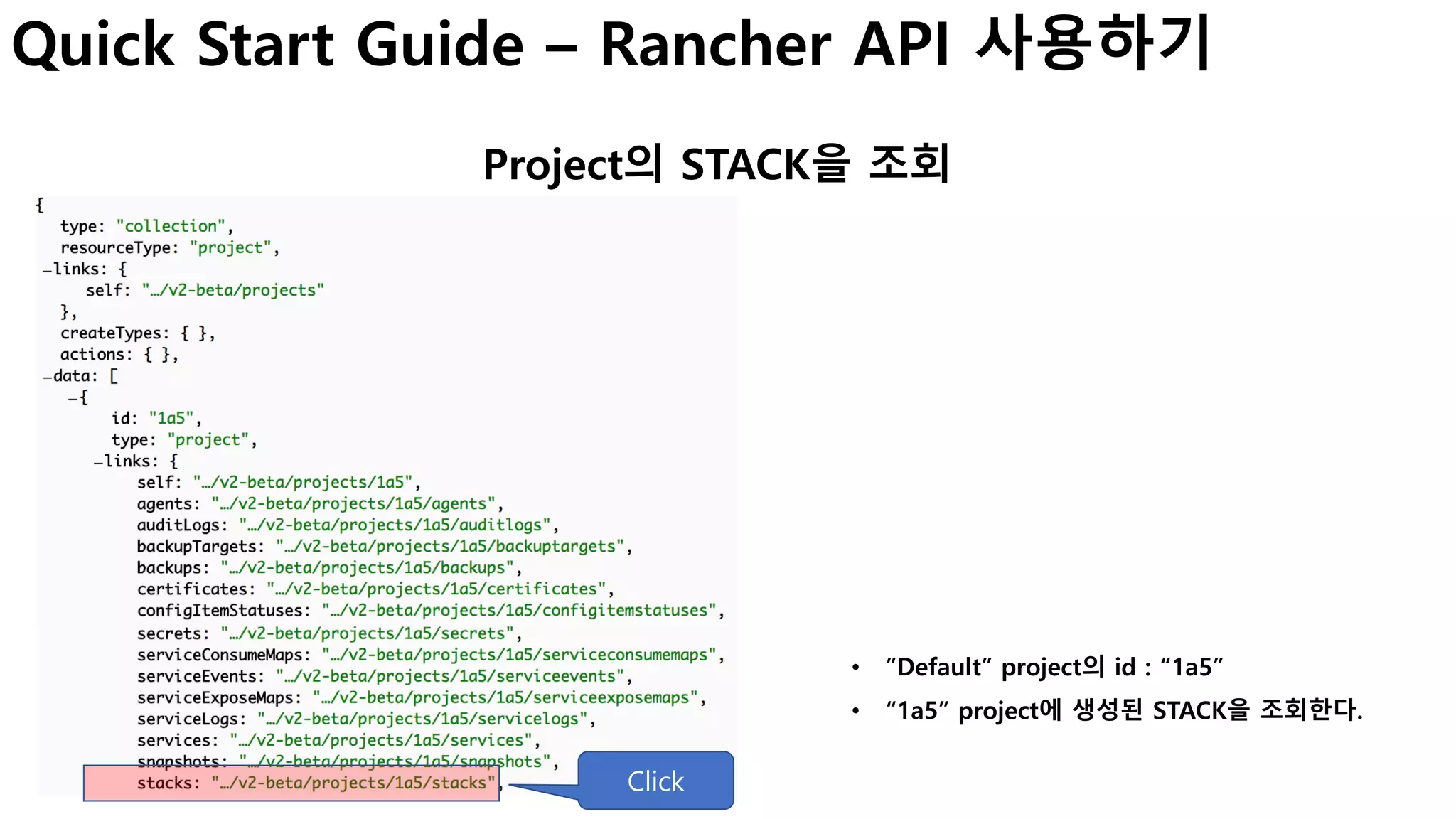Image resolution: width=1456 pixels, height=819 pixels.
Task: Open the serviceLogs link
Action: tap(422, 718)
